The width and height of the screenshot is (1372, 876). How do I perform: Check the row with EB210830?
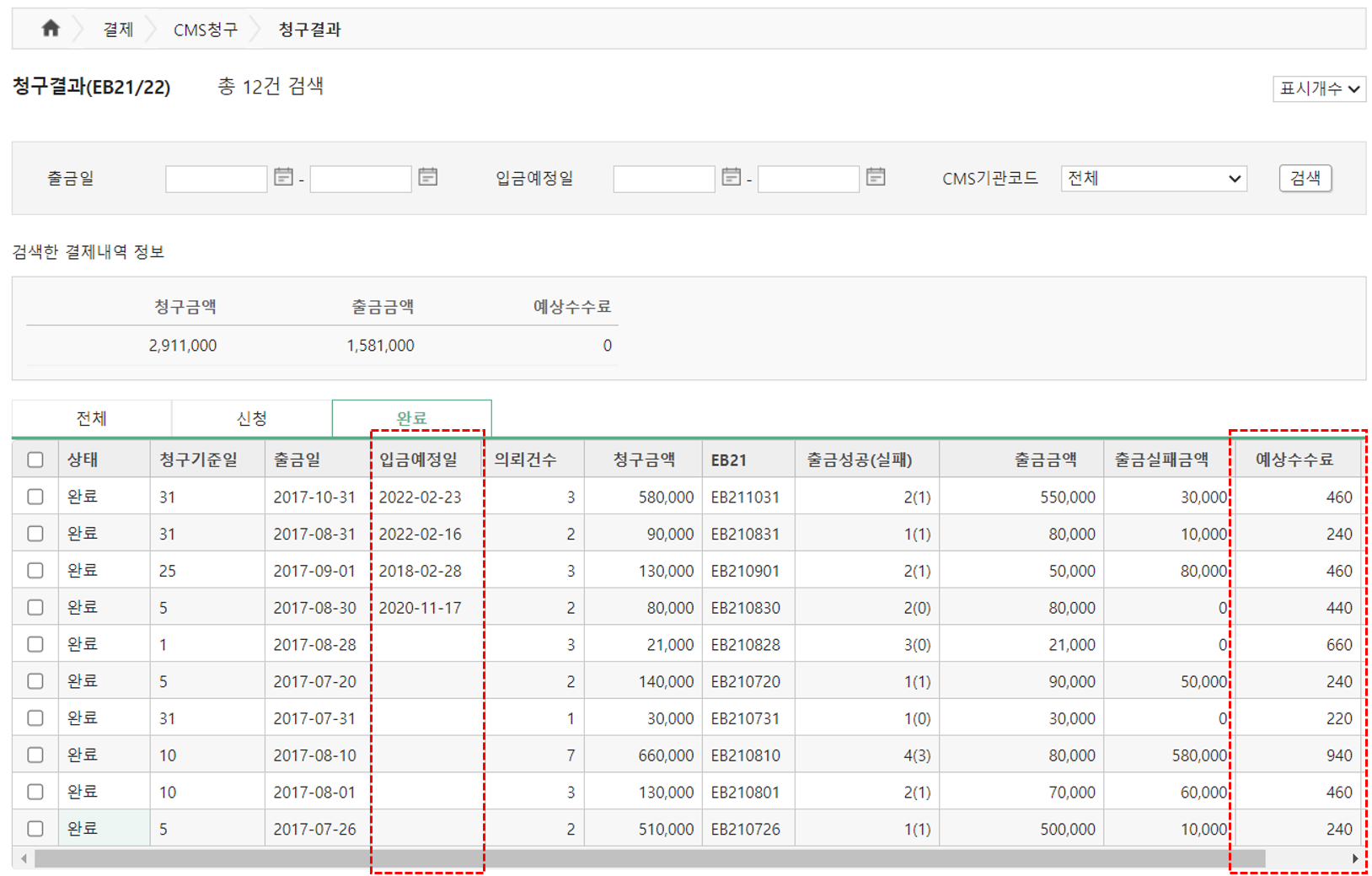click(x=35, y=607)
